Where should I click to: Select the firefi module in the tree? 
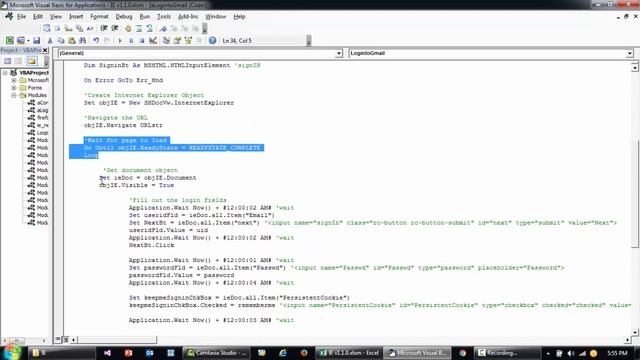tap(38, 118)
